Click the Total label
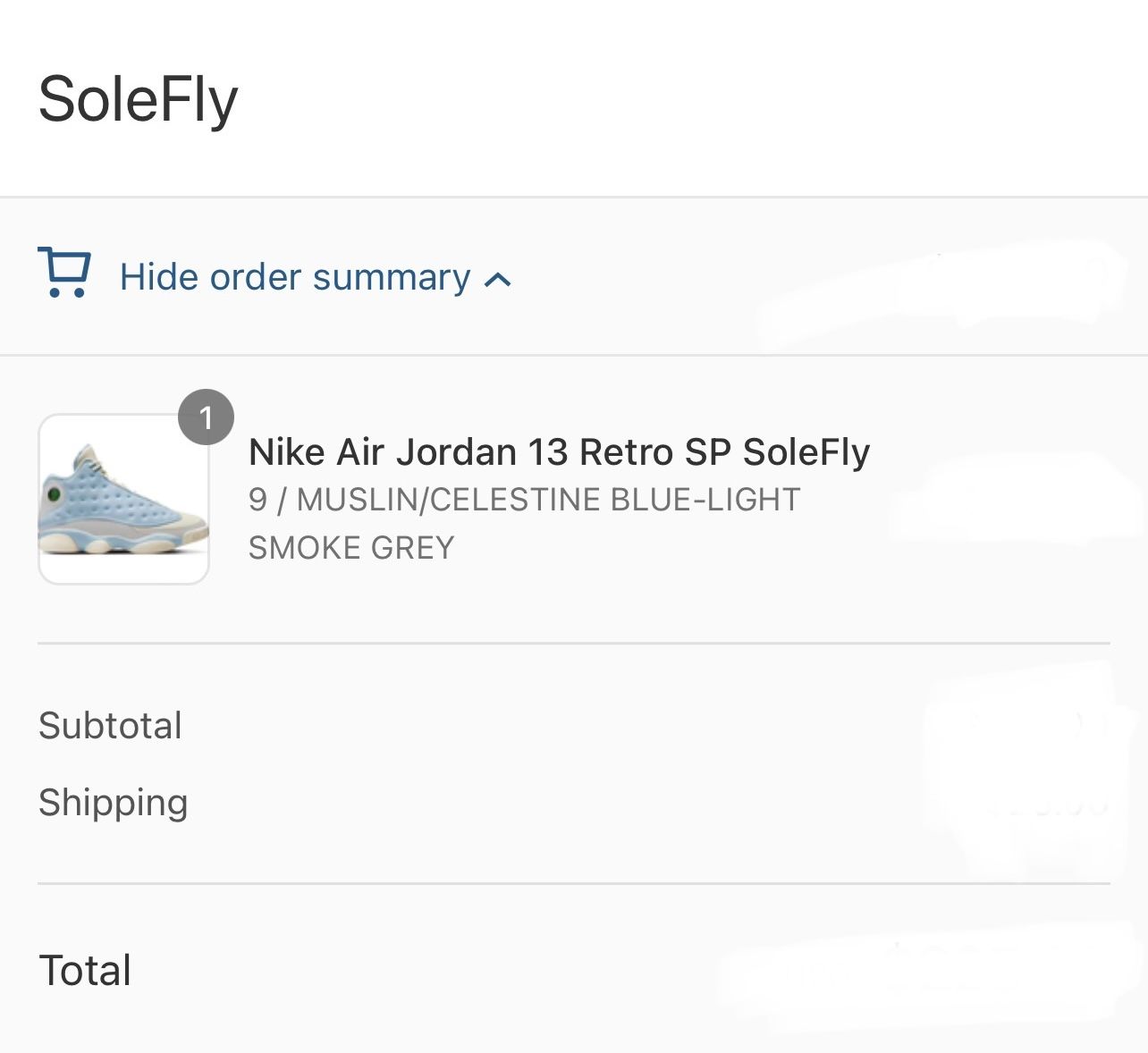Viewport: 1148px width, 1053px height. click(85, 971)
